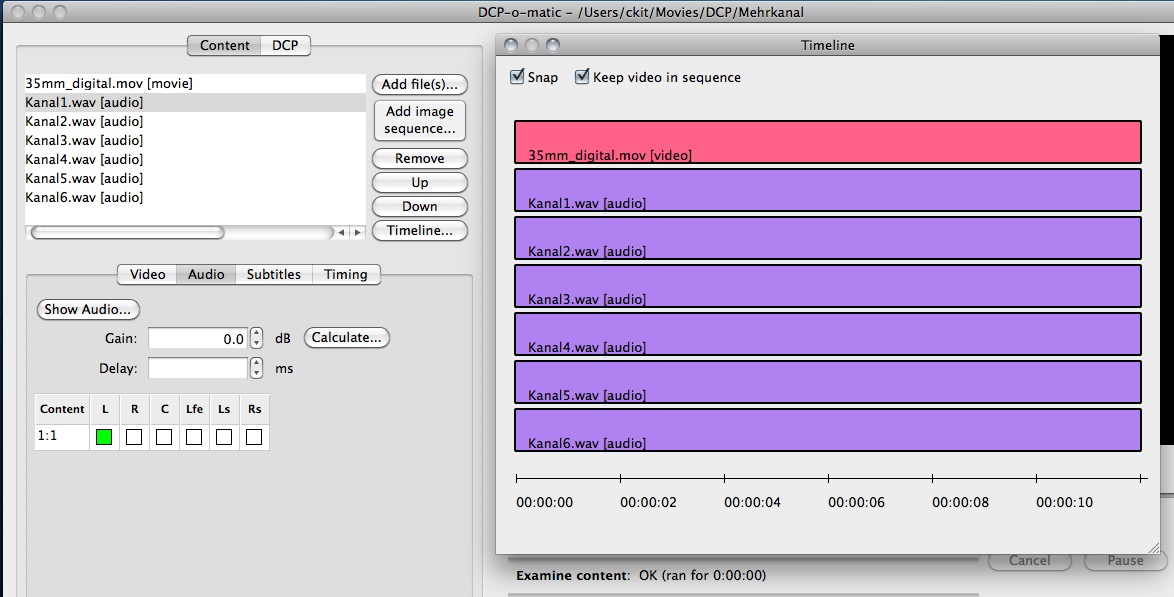Check the Rs channel mapping box
The image size is (1174, 597).
pos(254,437)
